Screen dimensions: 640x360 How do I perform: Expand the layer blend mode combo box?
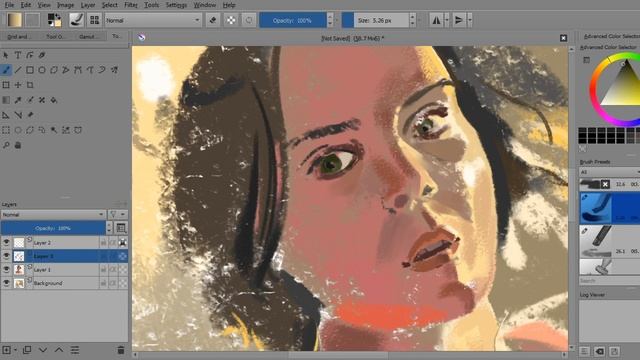(53, 214)
